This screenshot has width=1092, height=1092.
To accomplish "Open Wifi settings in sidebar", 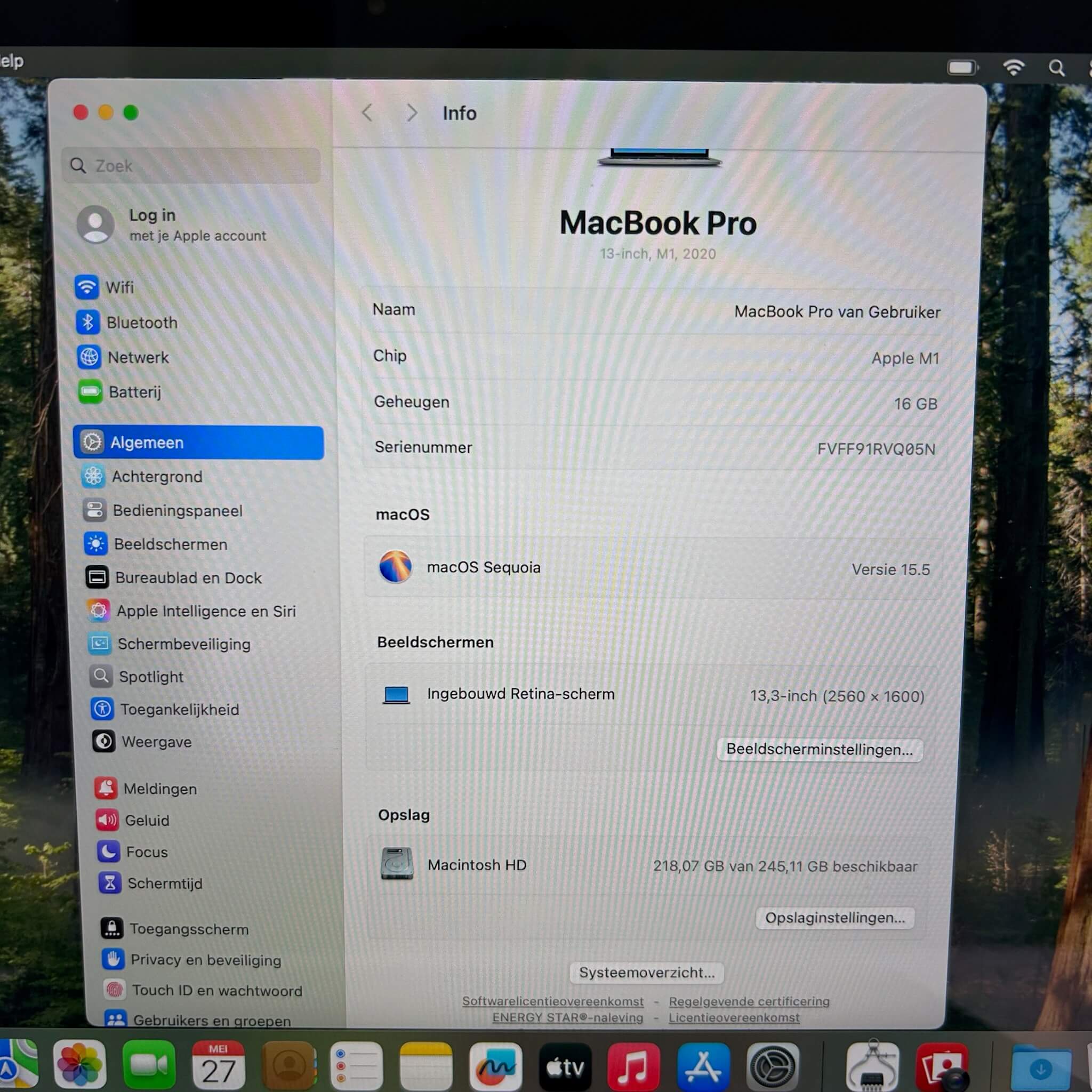I will pos(105,287).
